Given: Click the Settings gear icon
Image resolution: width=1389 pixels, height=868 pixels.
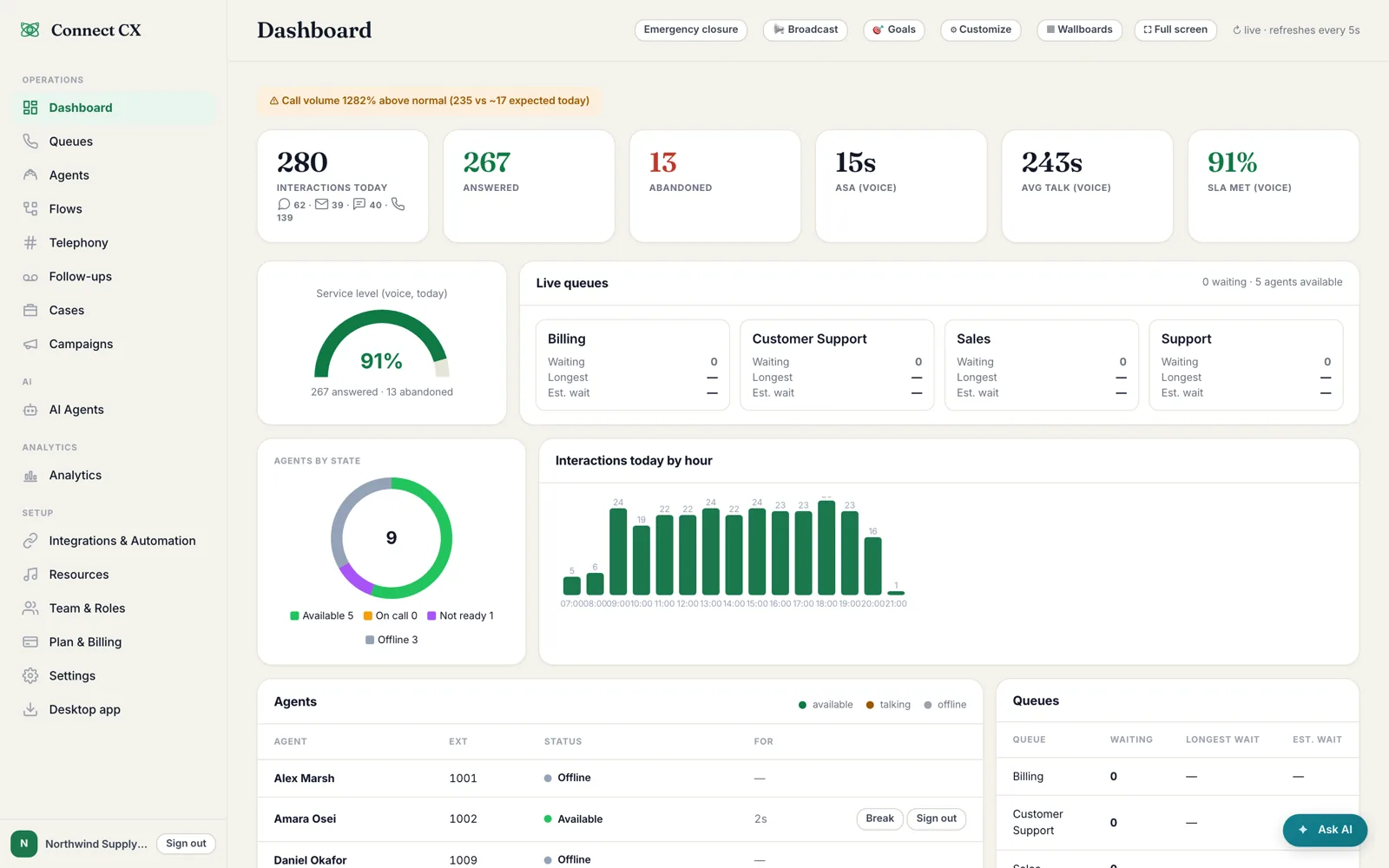Looking at the screenshot, I should coord(30,676).
